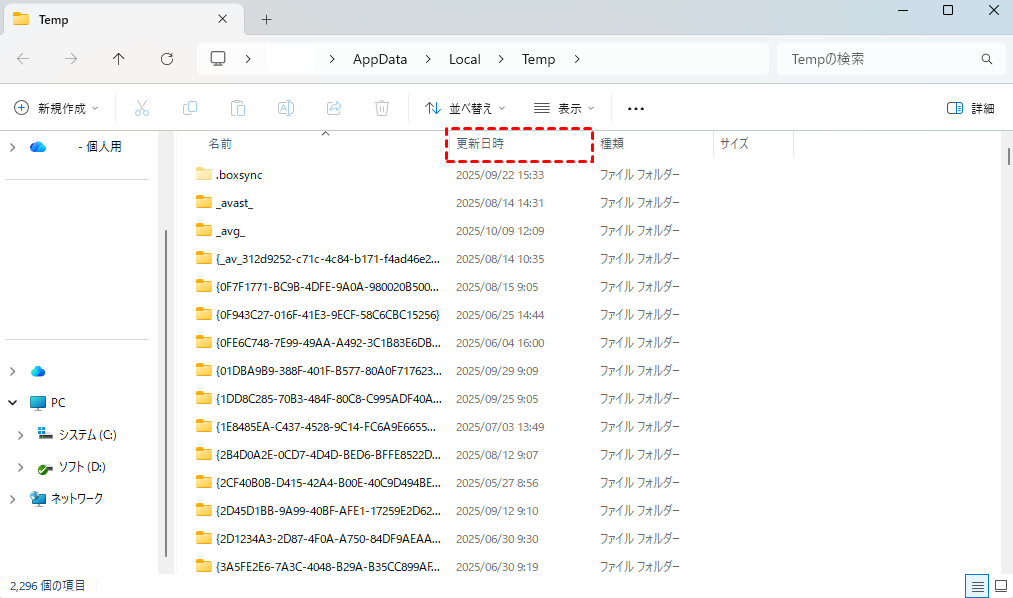Open the 並べ替え sort dropdown
Screen dimensions: 1013x598
465,108
